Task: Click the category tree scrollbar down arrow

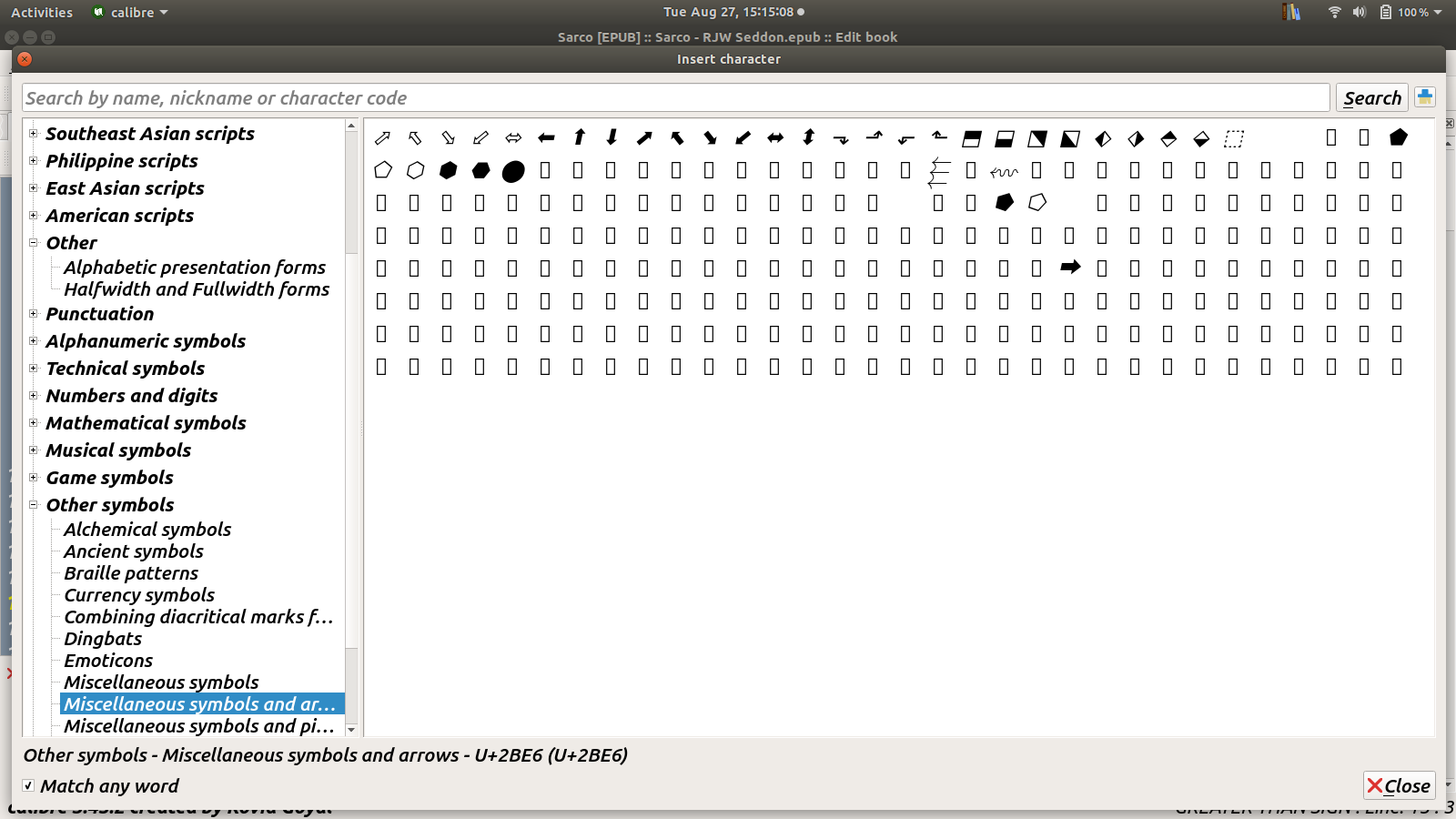Action: (351, 730)
